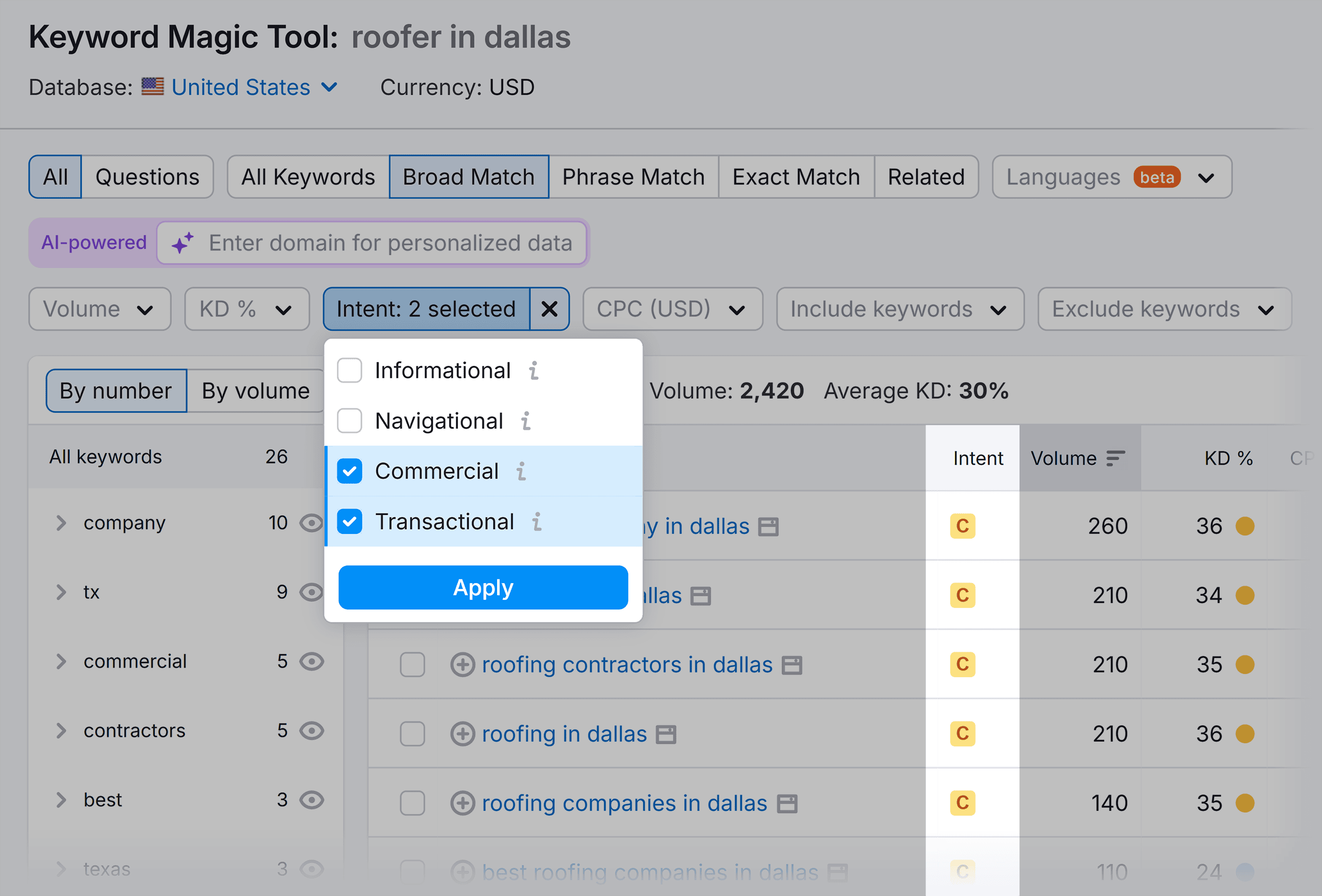The height and width of the screenshot is (896, 1322).
Task: Clear the Intent filter using the X icon
Action: click(x=549, y=309)
